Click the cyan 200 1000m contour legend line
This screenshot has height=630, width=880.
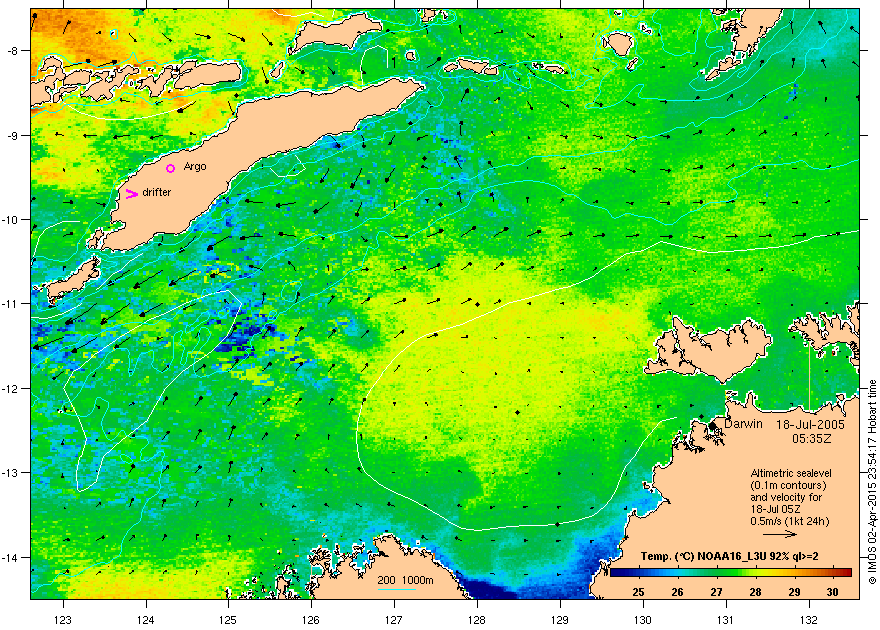[396, 590]
